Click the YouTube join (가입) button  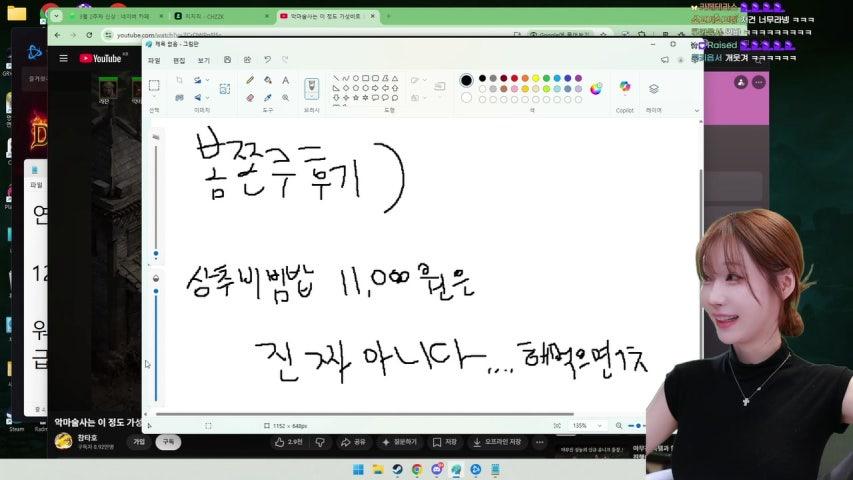coord(139,442)
